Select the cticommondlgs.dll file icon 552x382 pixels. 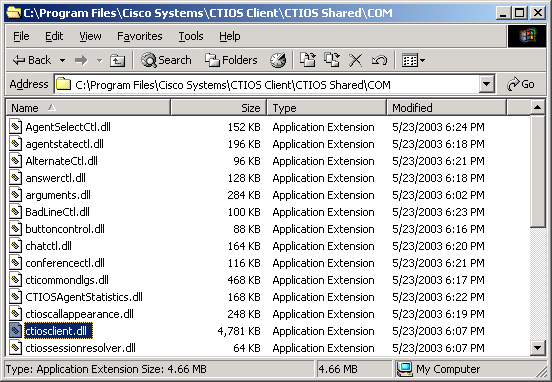coord(15,280)
